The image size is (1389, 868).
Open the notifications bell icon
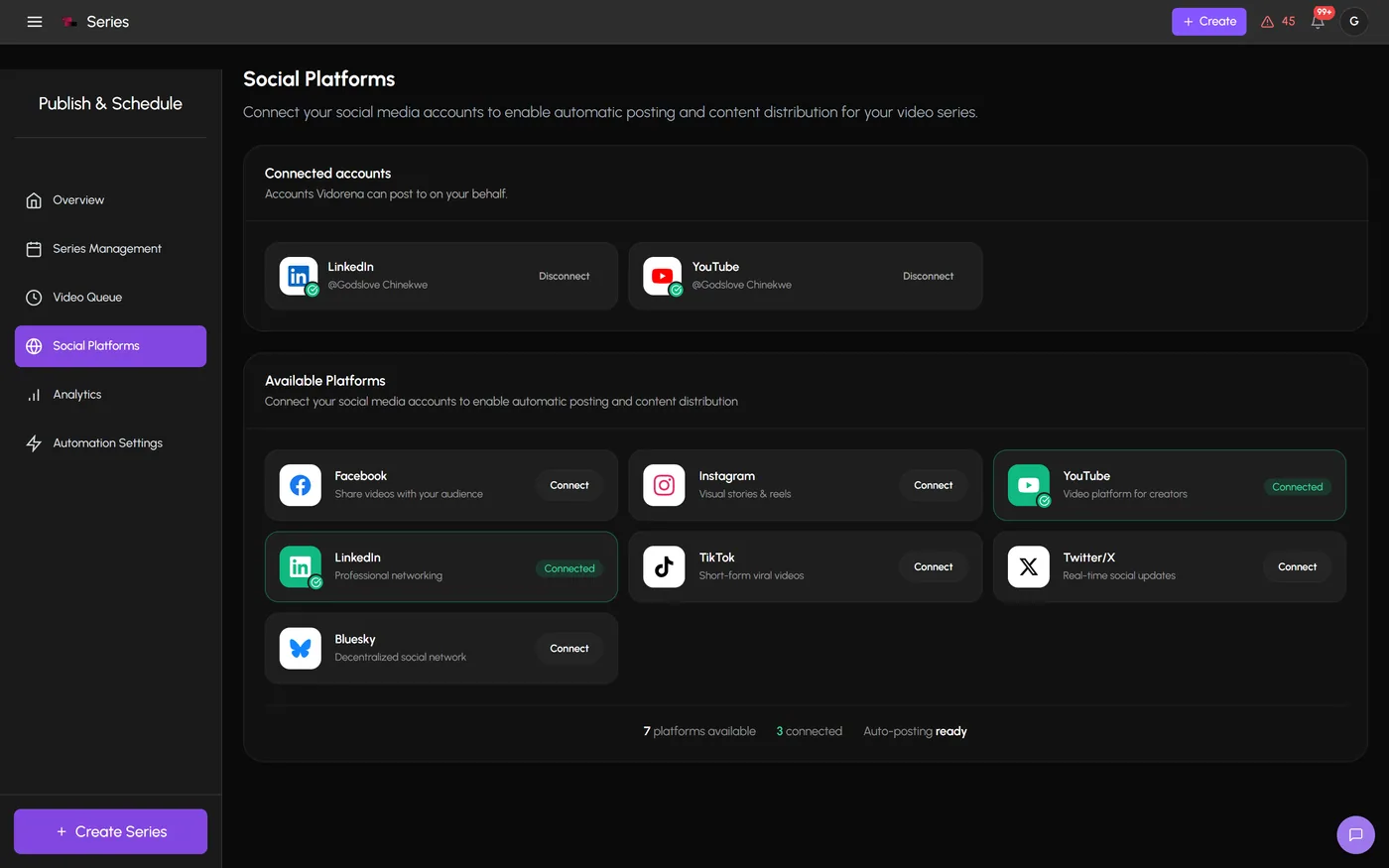(1318, 22)
